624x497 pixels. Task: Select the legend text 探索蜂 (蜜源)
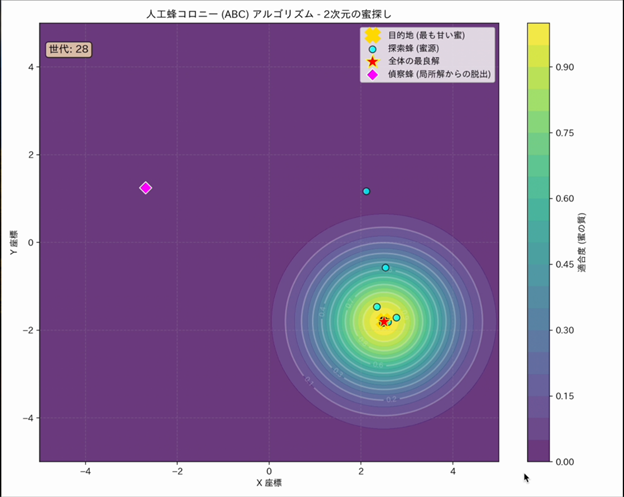[416, 48]
